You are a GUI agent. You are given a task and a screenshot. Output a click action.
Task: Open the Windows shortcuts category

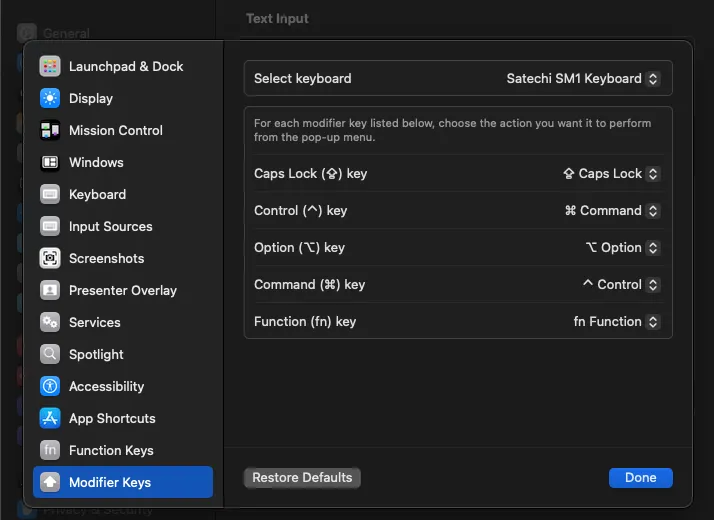click(96, 163)
